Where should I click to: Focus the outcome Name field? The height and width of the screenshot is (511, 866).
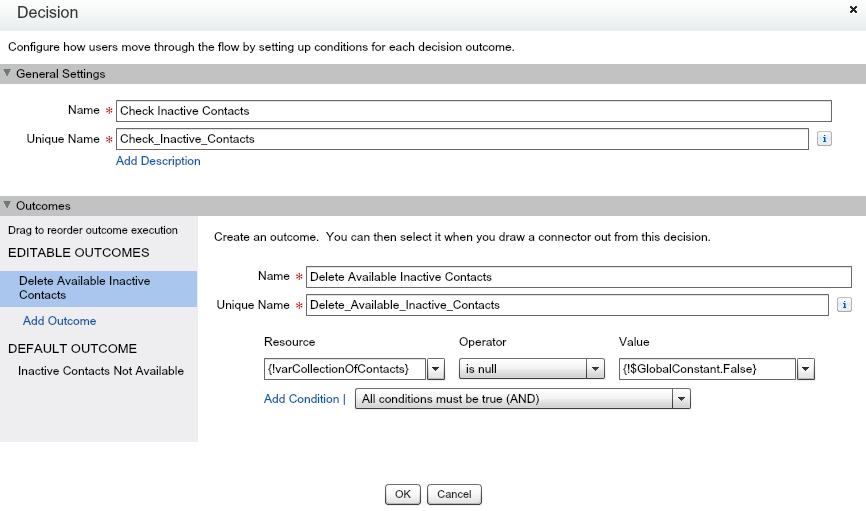coord(578,277)
